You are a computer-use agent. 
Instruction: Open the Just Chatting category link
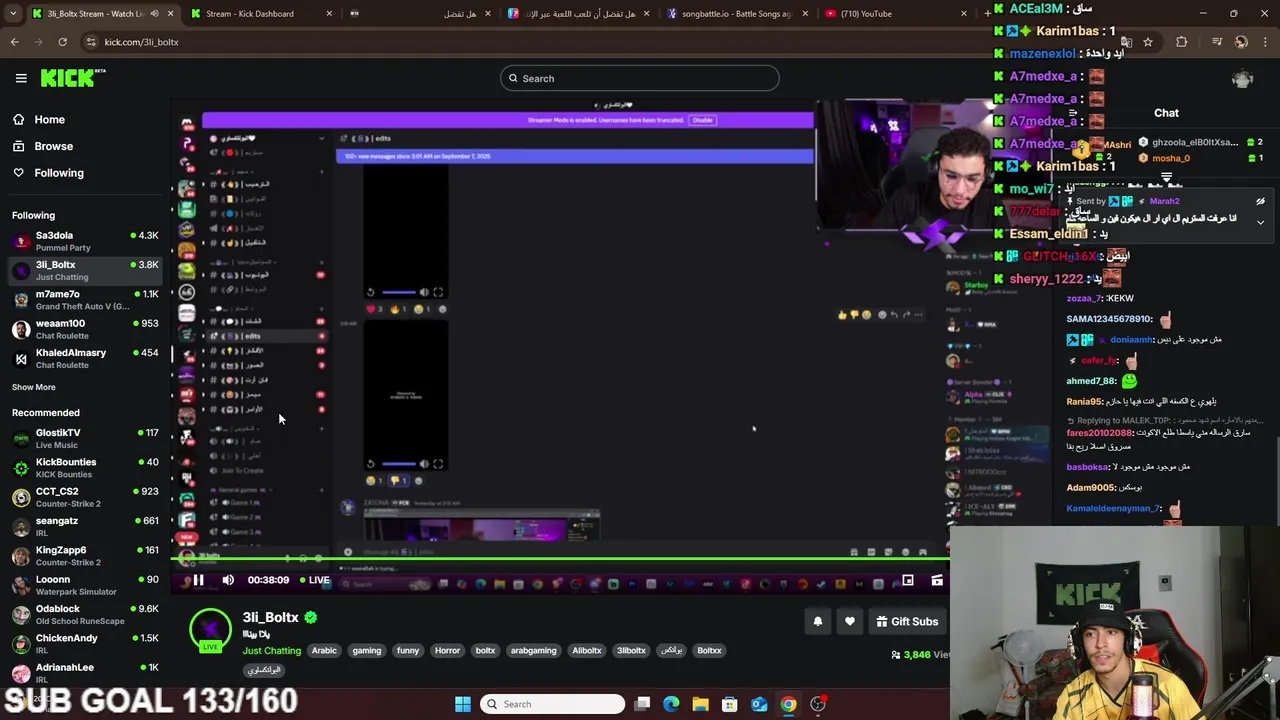pyautogui.click(x=271, y=651)
